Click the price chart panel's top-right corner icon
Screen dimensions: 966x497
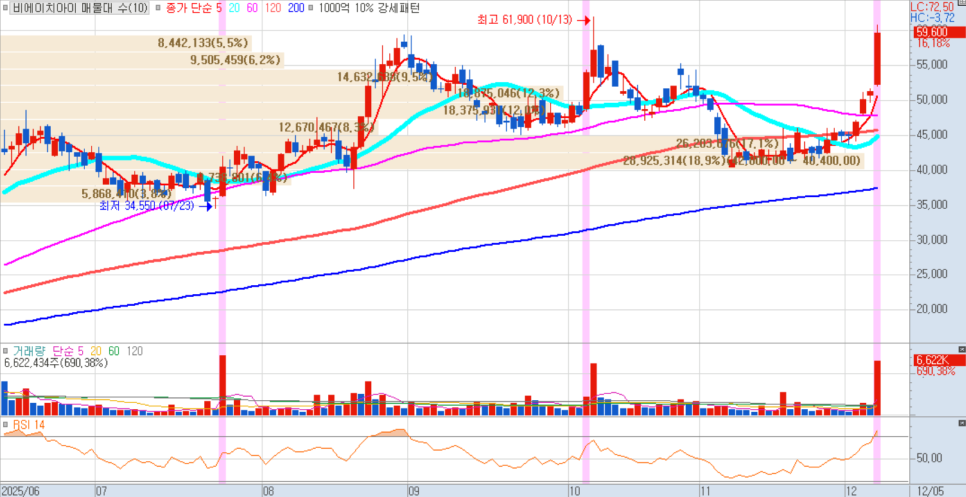[962, 4]
